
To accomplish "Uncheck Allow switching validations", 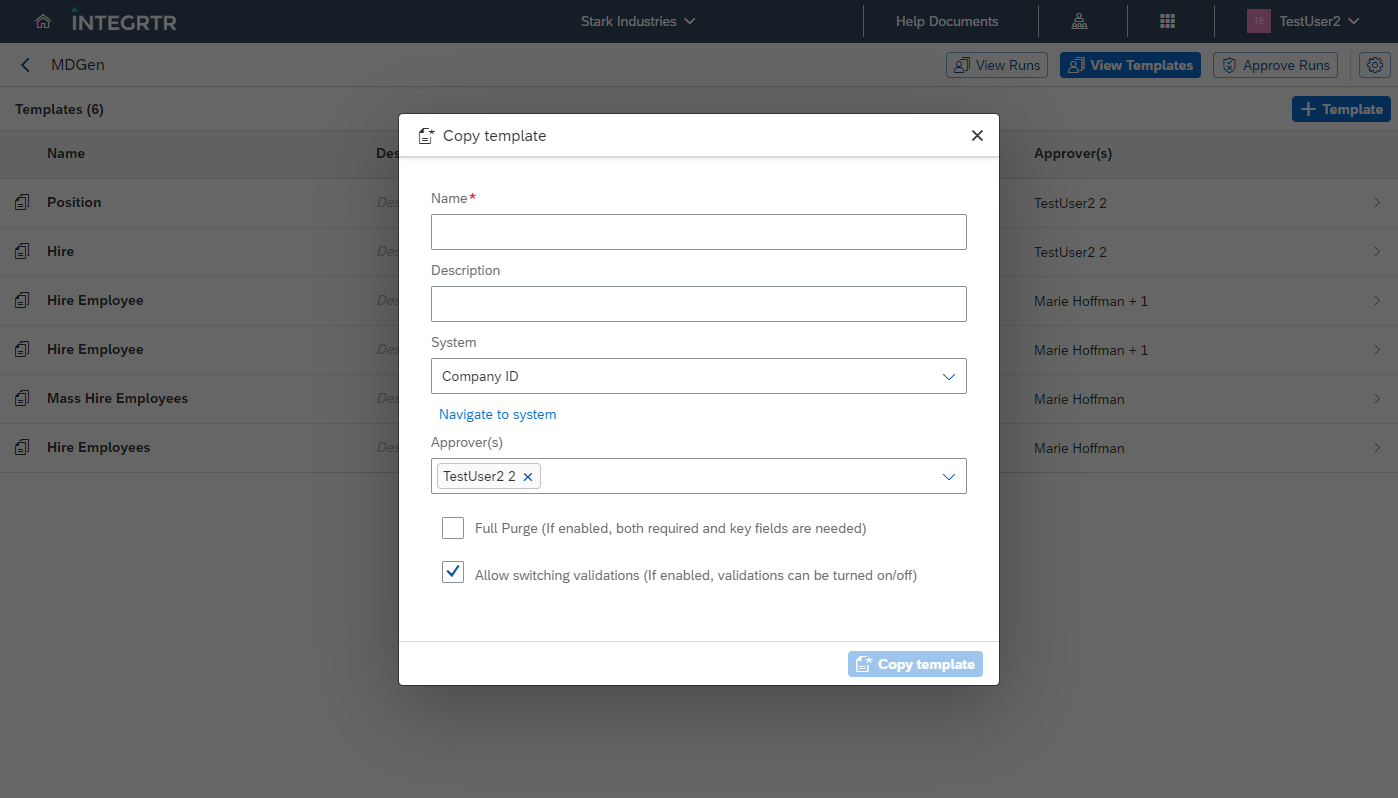I will click(453, 571).
